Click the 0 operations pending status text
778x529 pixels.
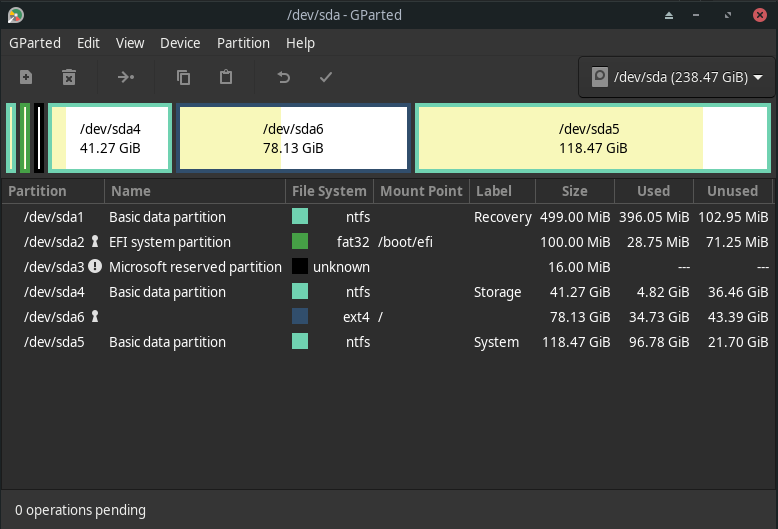click(80, 510)
